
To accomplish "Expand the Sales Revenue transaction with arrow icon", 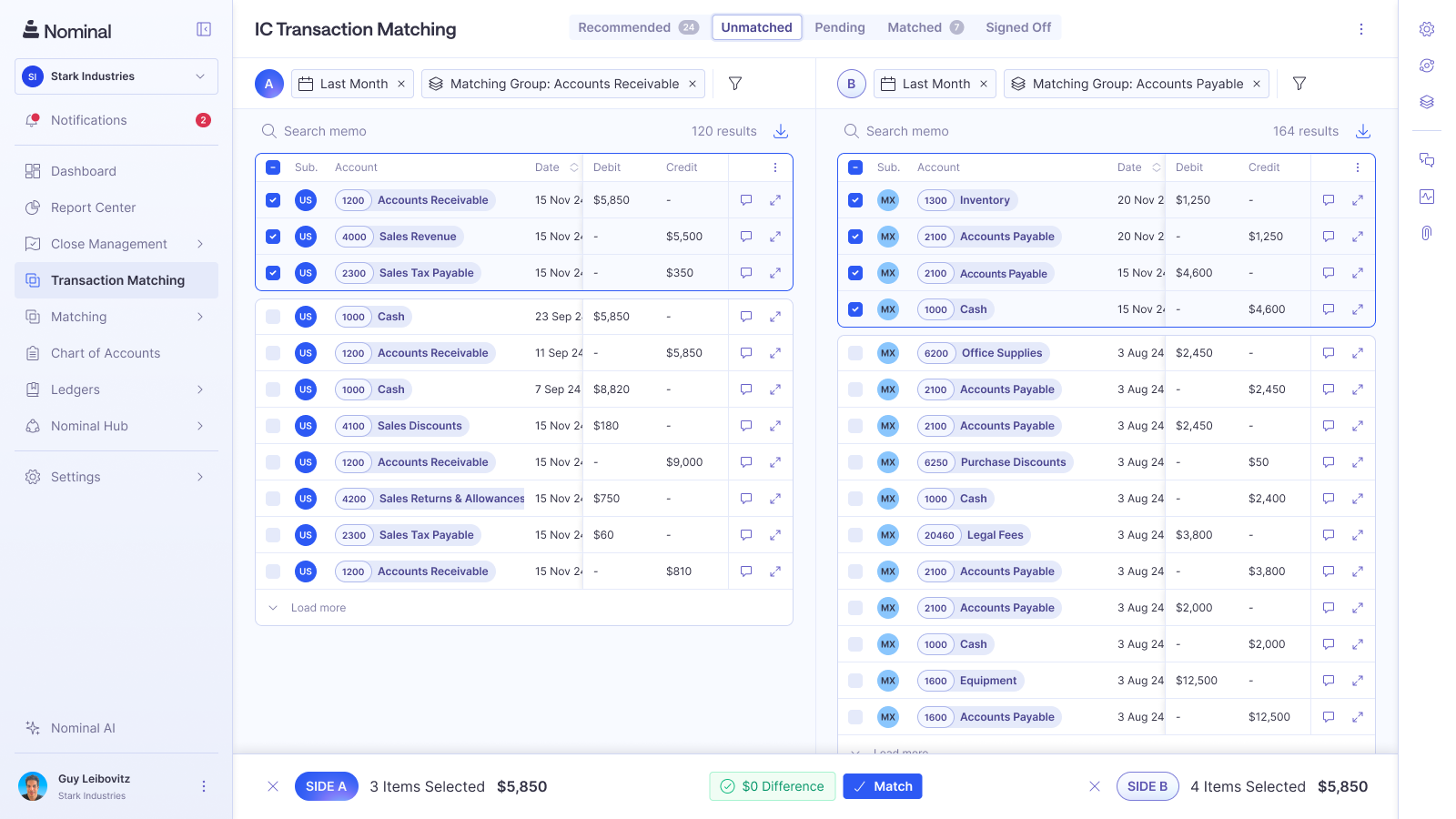I will (775, 237).
